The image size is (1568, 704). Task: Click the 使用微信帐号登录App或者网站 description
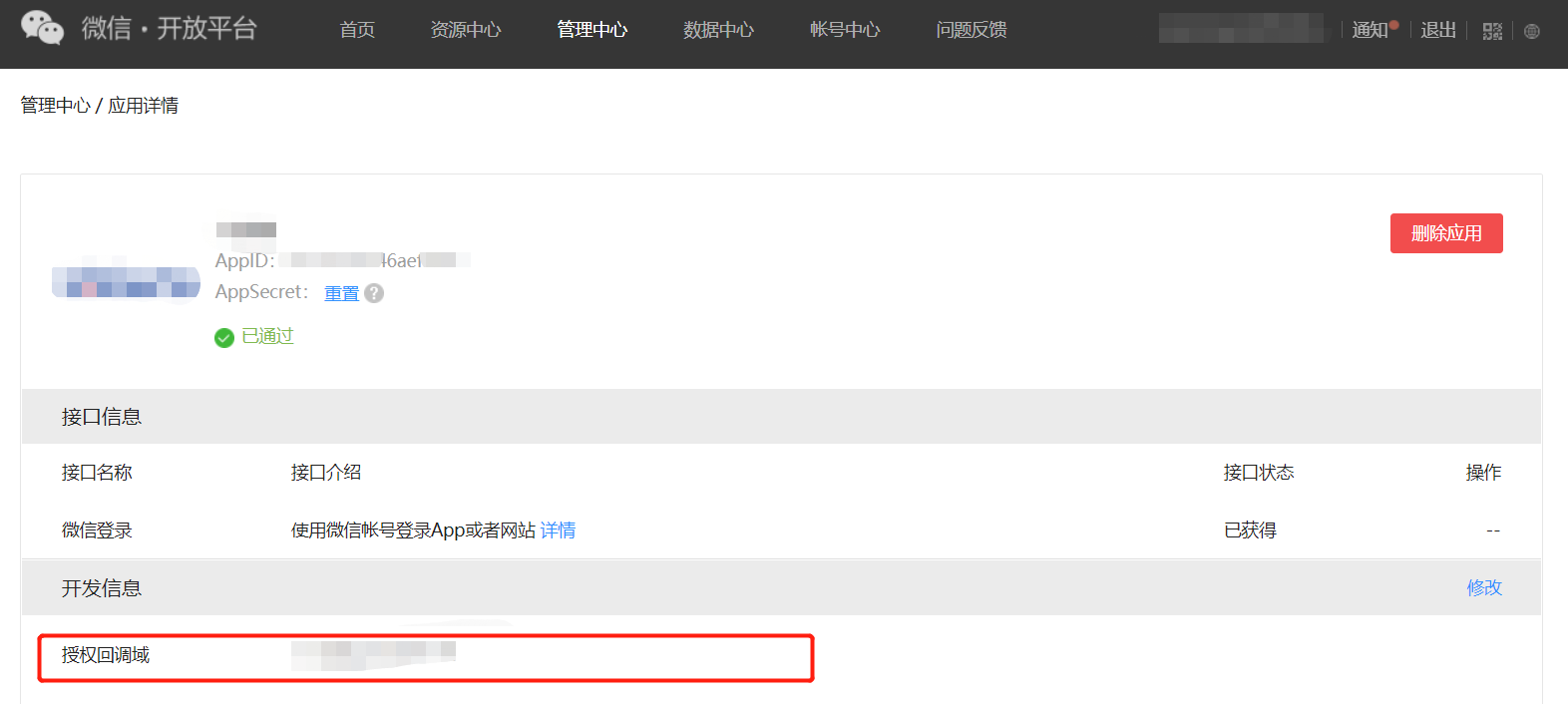click(413, 530)
